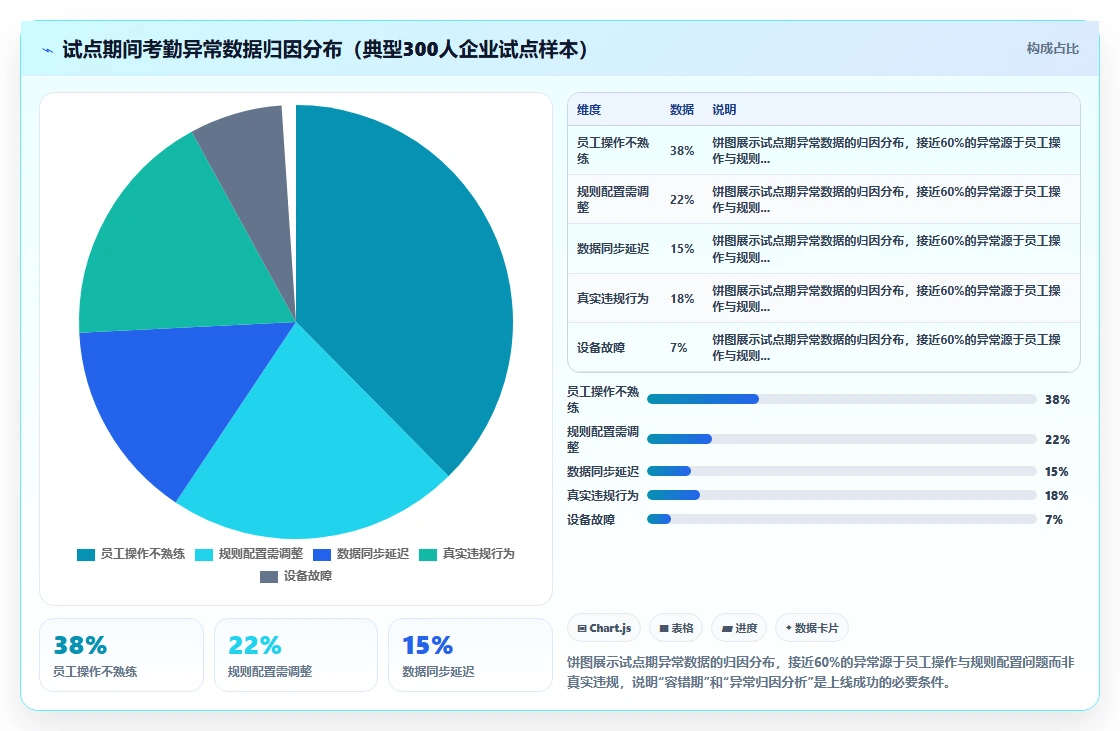Click 规则配置需调整 cell in table
This screenshot has width=1120, height=731.
tap(614, 199)
